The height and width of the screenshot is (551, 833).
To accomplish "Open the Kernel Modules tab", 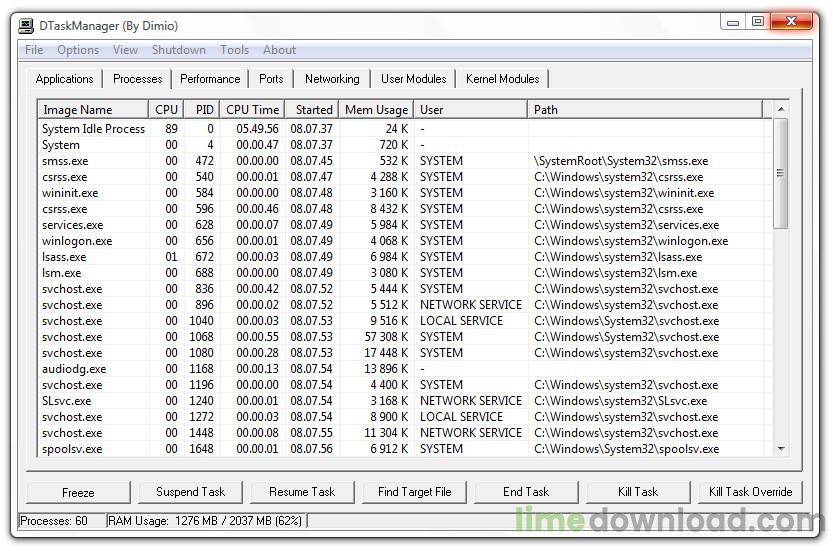I will [502, 79].
